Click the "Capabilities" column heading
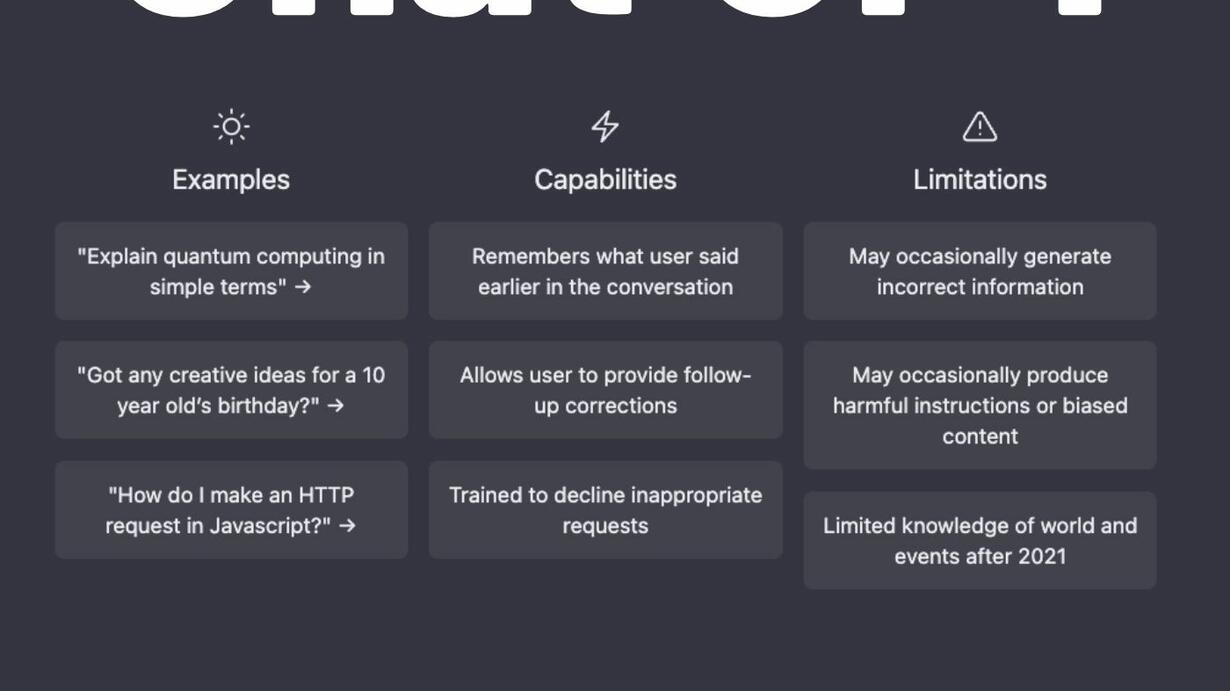The image size is (1230, 691). pyautogui.click(x=605, y=180)
